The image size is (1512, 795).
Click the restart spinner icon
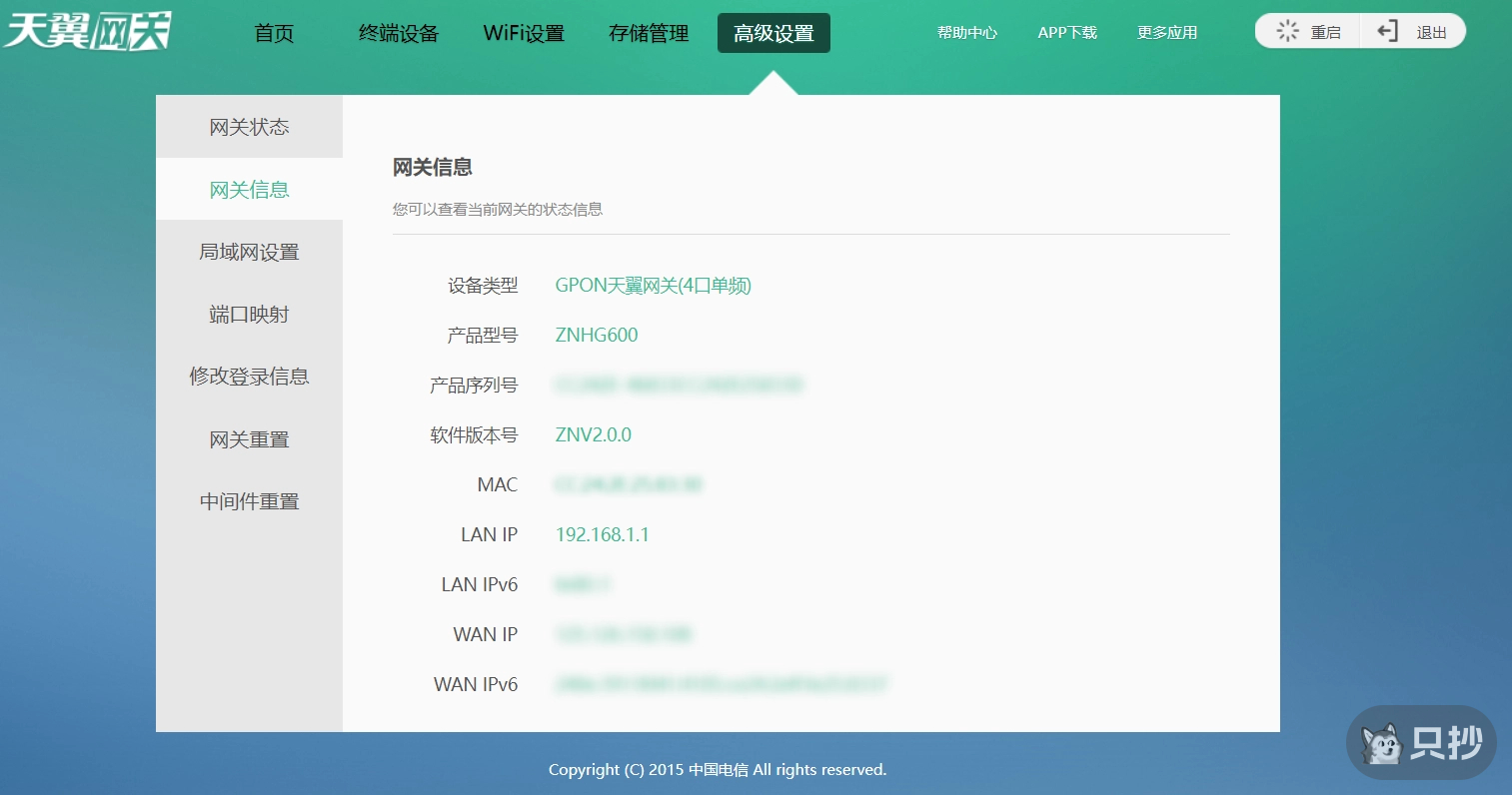(x=1288, y=32)
